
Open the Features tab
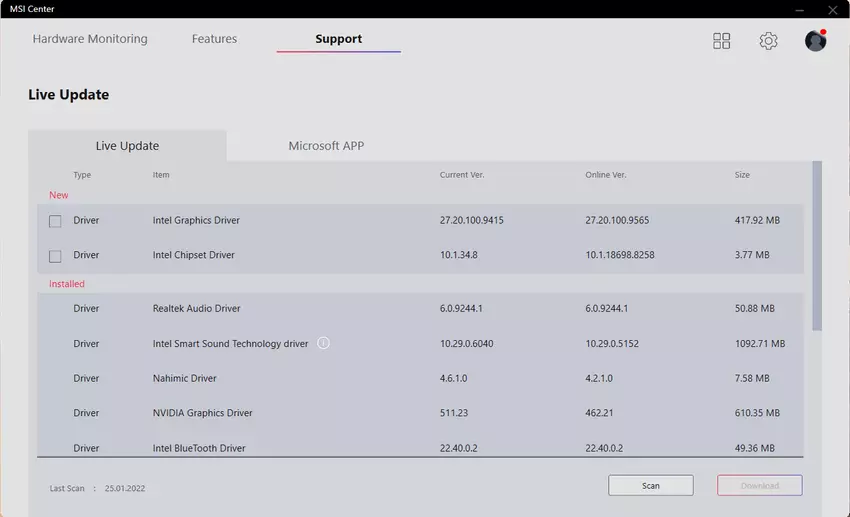point(214,39)
